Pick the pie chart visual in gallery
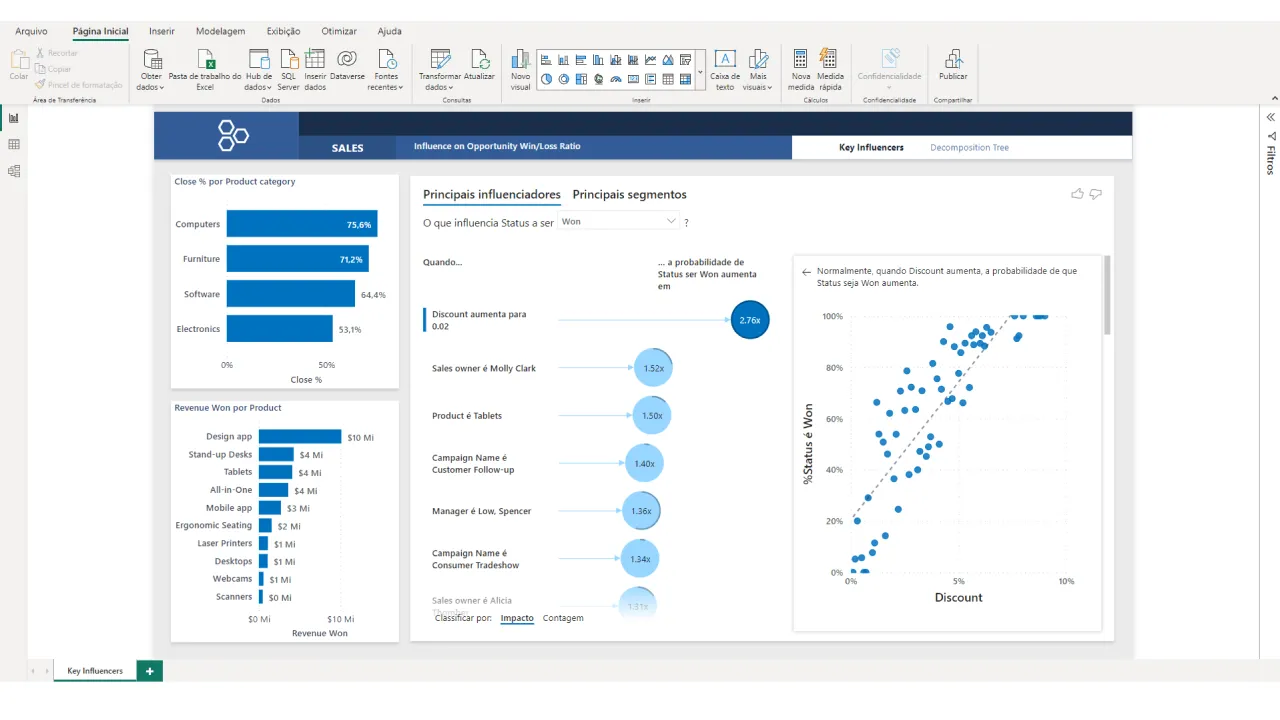The height and width of the screenshot is (720, 1280). (547, 79)
